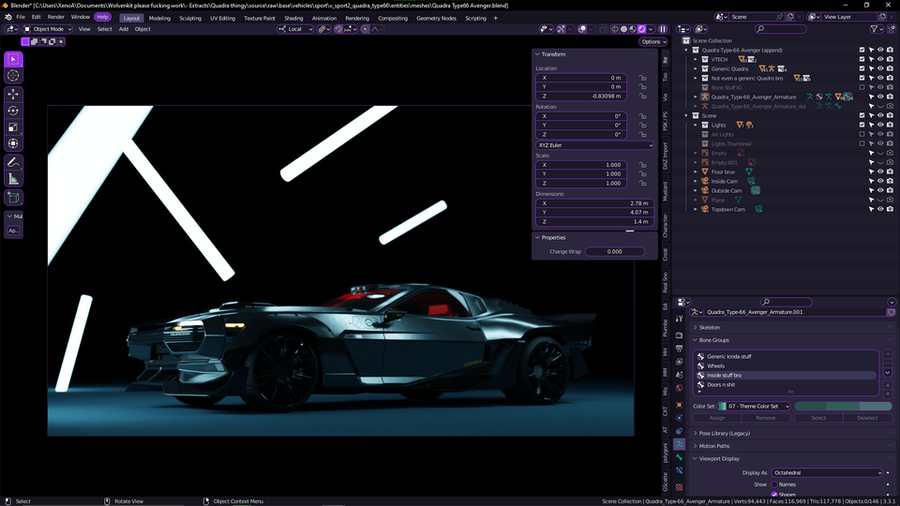Image resolution: width=900 pixels, height=506 pixels.
Task: Enable the Lights Thumbnail collection checkbox
Action: click(x=862, y=144)
